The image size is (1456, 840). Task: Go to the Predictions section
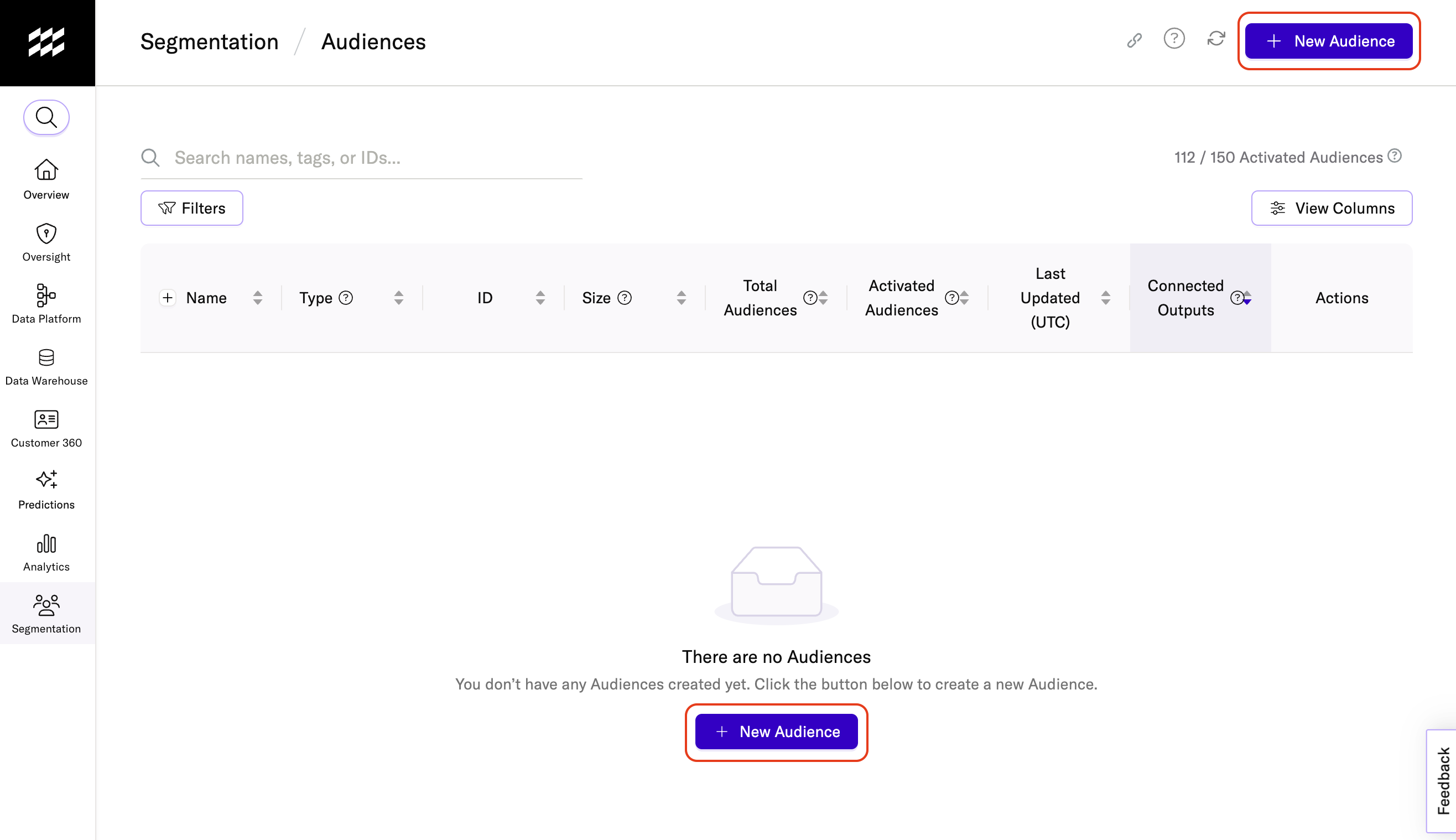coord(46,489)
